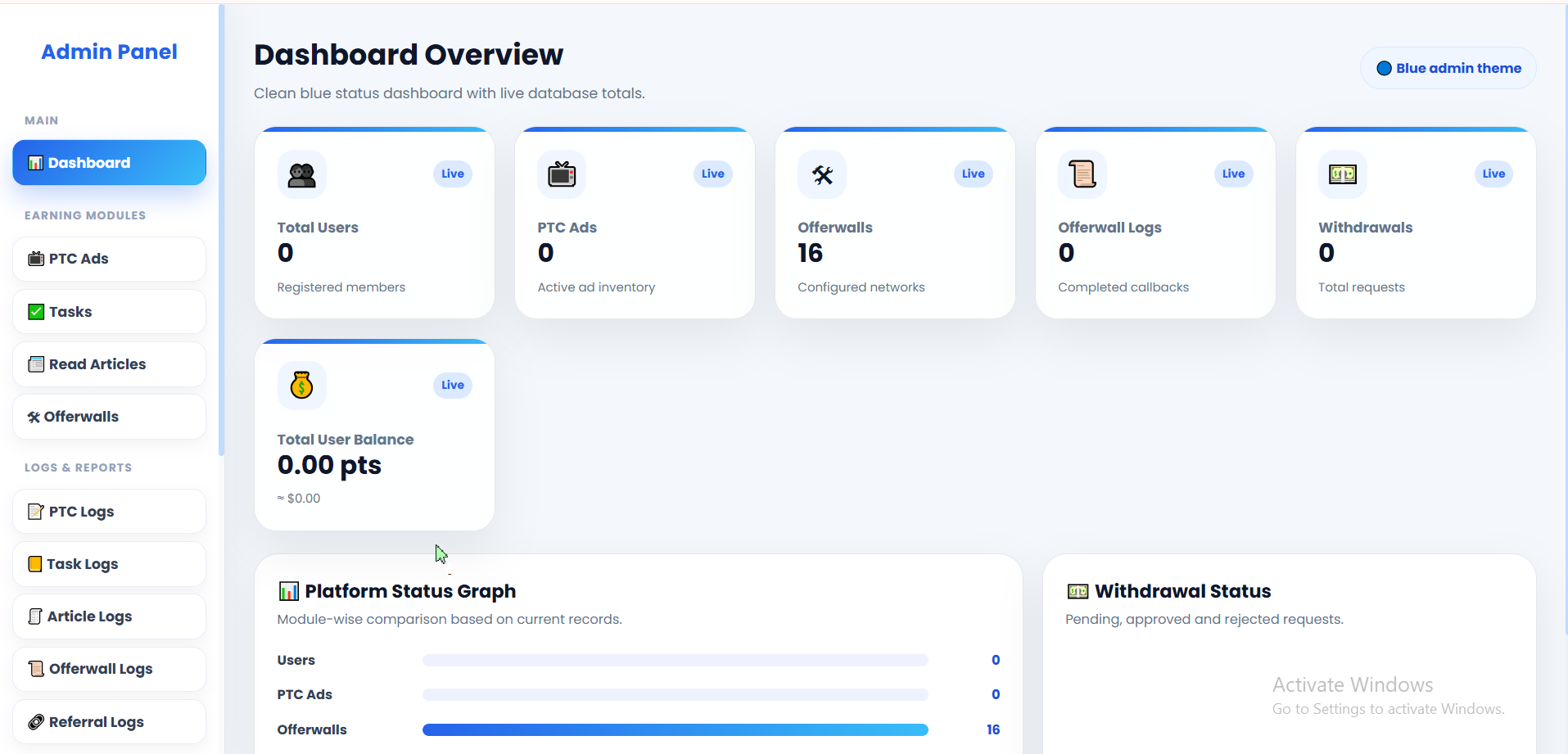Click the Live badge on Withdrawals card
The height and width of the screenshot is (754, 1568).
[x=1494, y=174]
